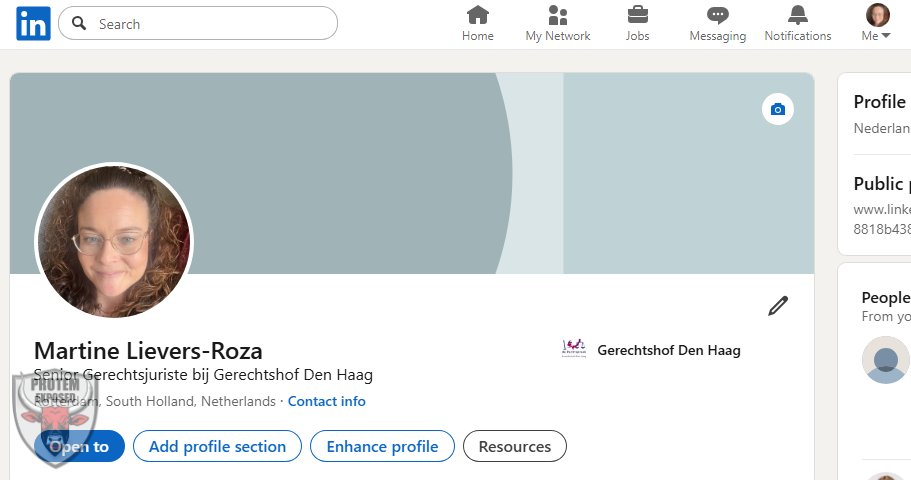Click the LinkedIn logo icon
The height and width of the screenshot is (480, 911).
click(x=33, y=24)
